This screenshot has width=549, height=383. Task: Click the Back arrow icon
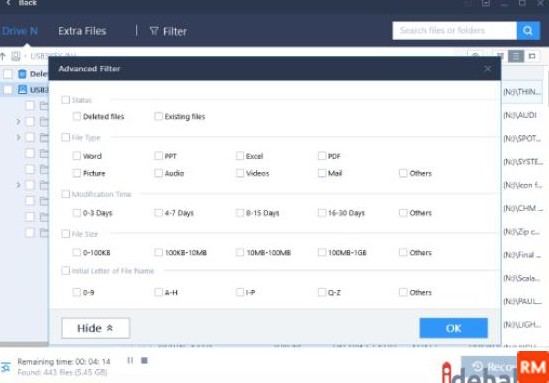(x=9, y=3)
